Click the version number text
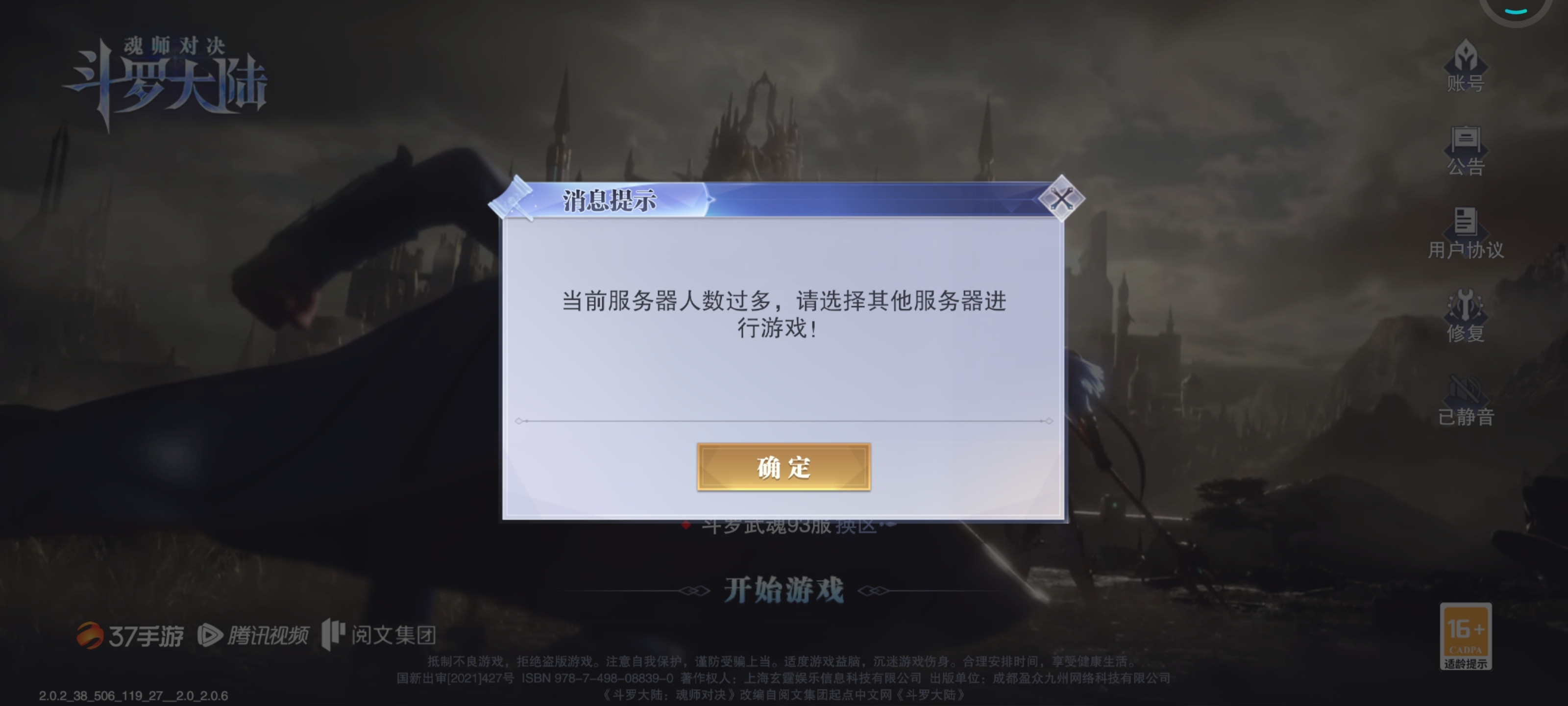1568x706 pixels. click(x=133, y=696)
